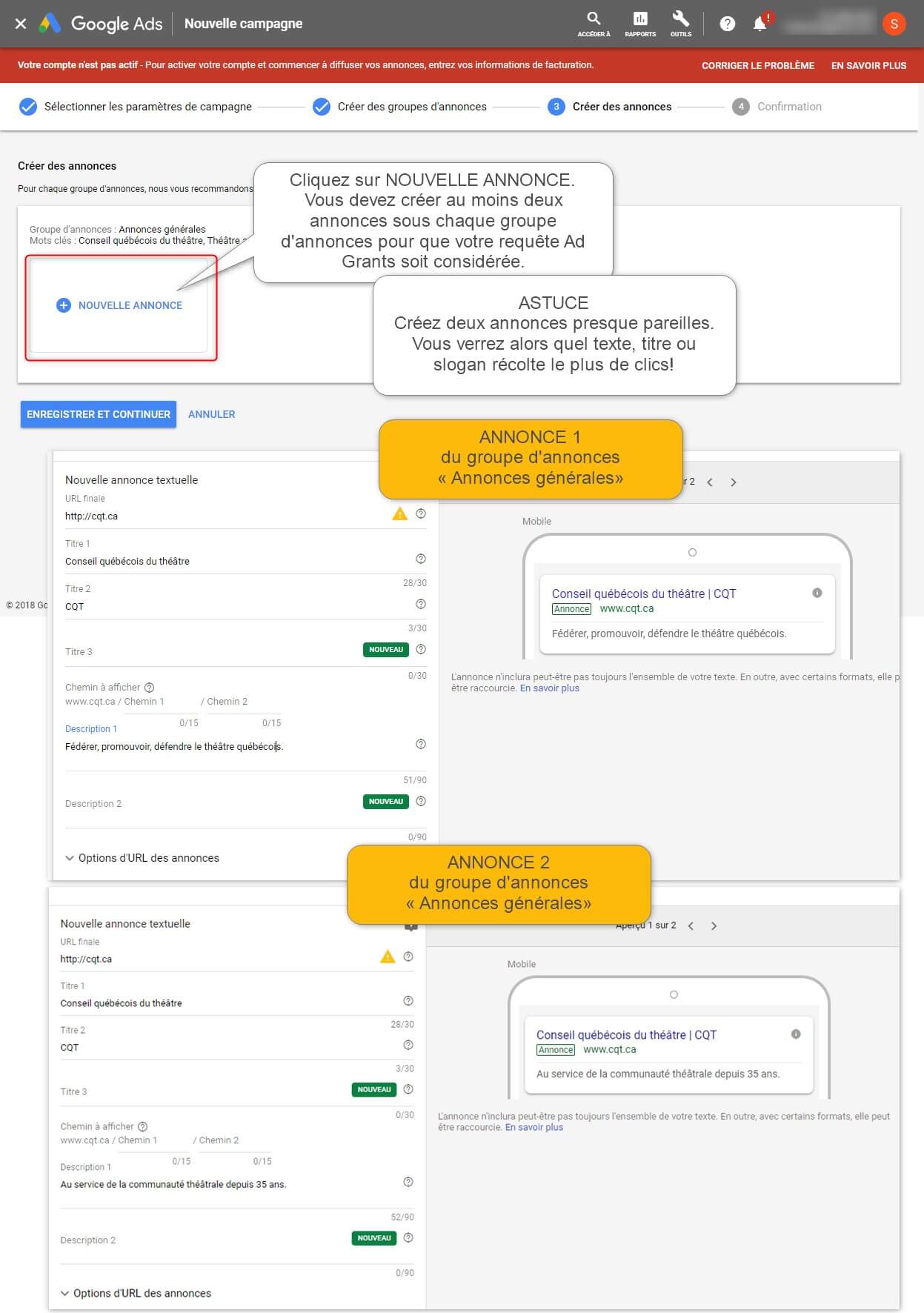Select step 4 Confirmation
Screen dimensions: 924x1313
click(x=777, y=107)
